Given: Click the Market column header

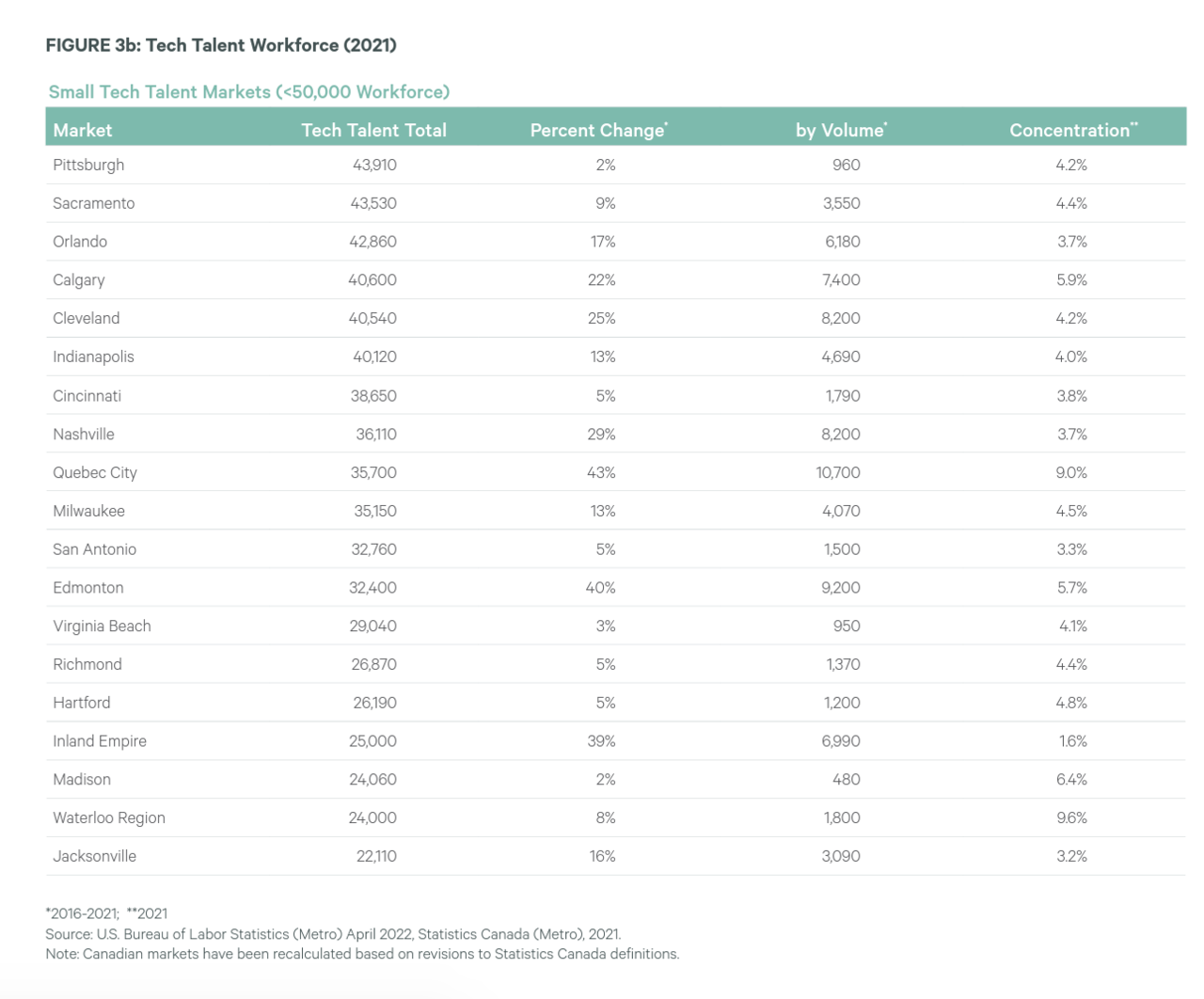Looking at the screenshot, I should (83, 130).
